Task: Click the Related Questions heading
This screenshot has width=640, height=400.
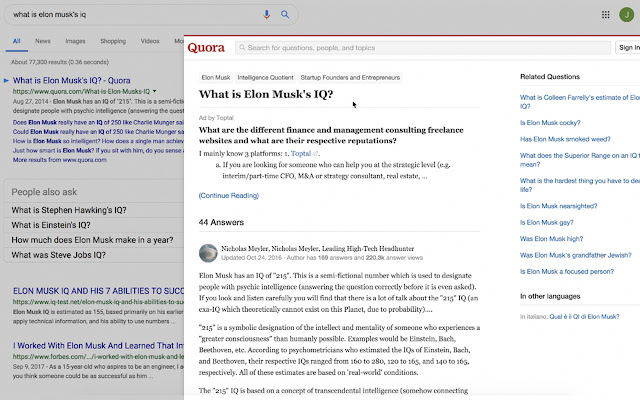Action: [550, 76]
